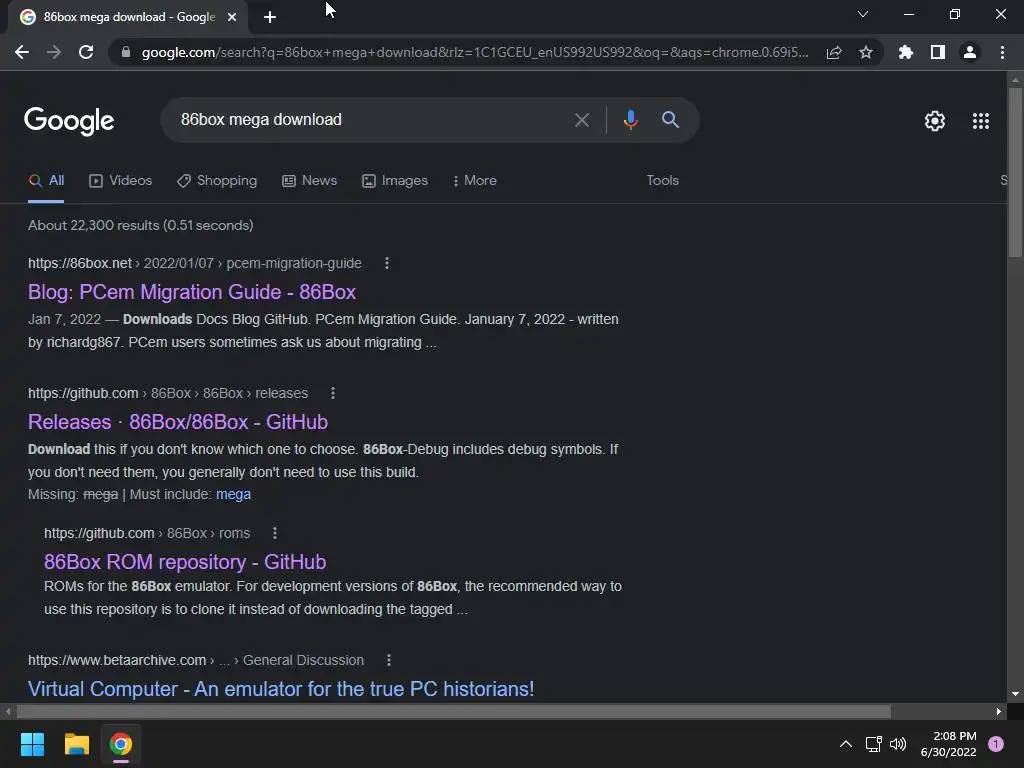Open the network status tray icon
Image resolution: width=1024 pixels, height=768 pixels.
coord(873,744)
